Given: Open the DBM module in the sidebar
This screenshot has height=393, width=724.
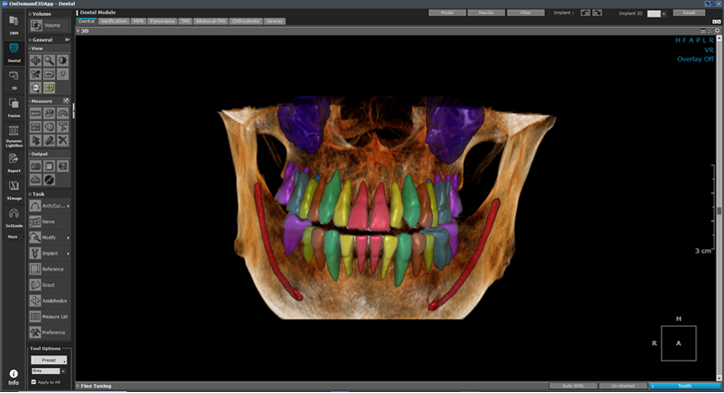Looking at the screenshot, I should tap(14, 24).
